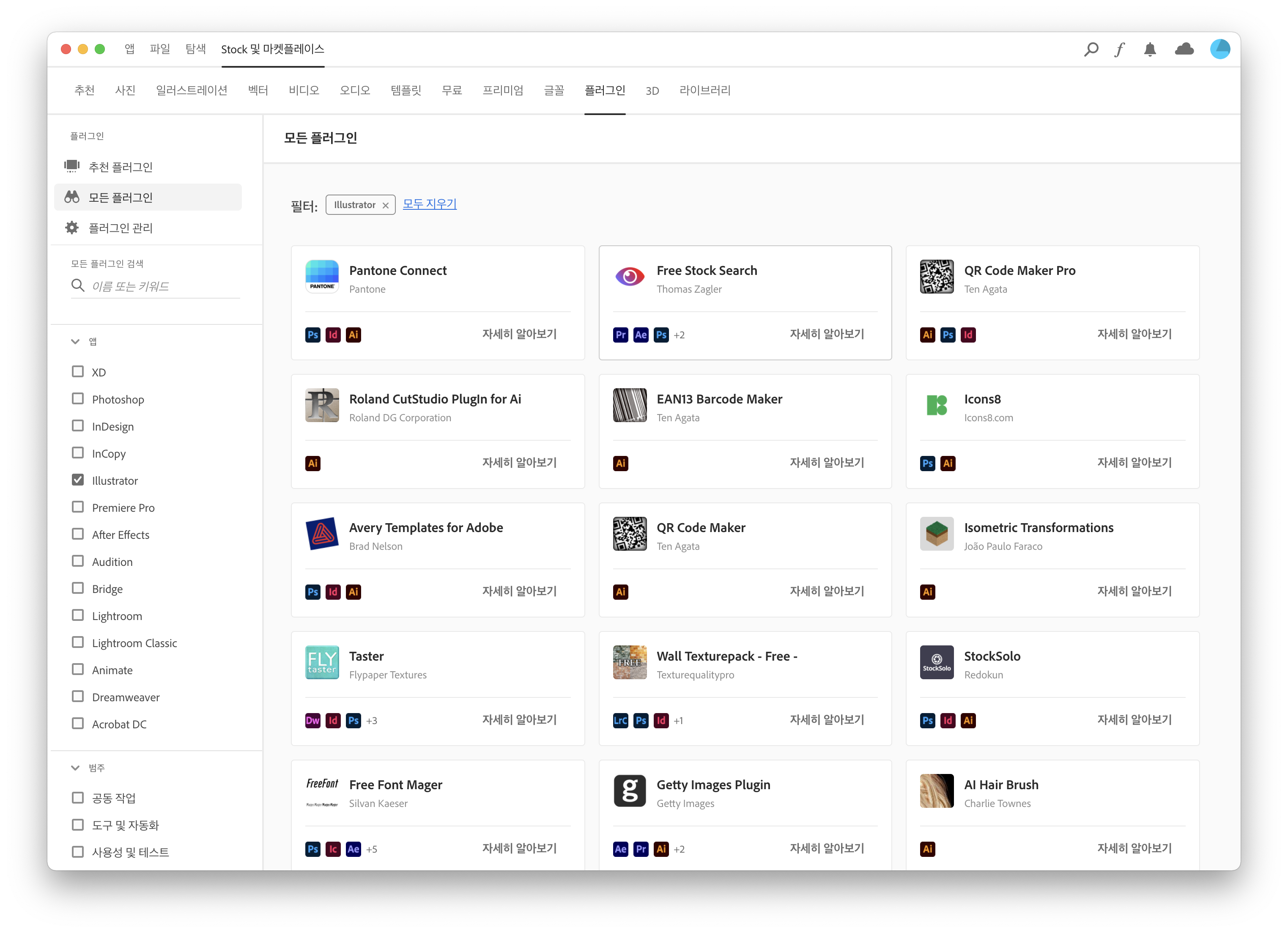Click the Getty Images plugin icon

click(629, 790)
